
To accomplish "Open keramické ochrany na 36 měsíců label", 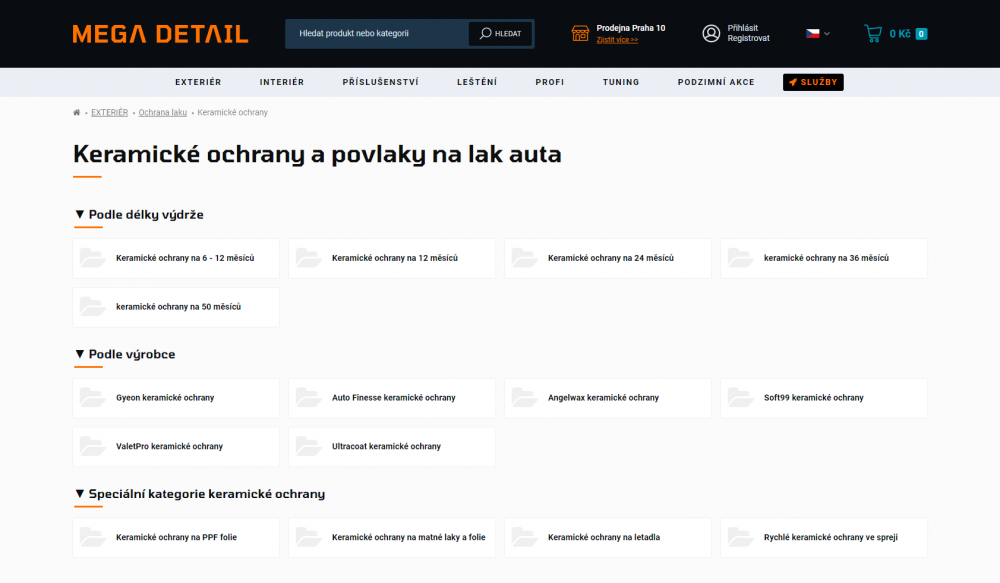I will [827, 258].
